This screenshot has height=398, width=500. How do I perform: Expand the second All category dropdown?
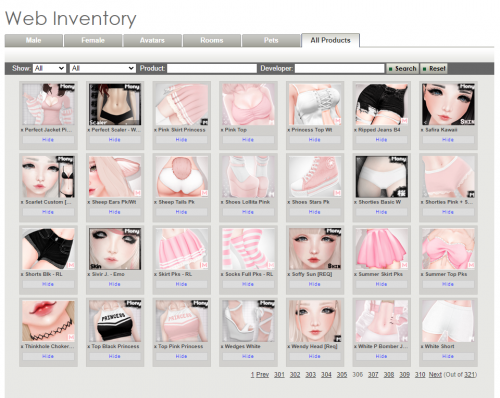pyautogui.click(x=103, y=68)
